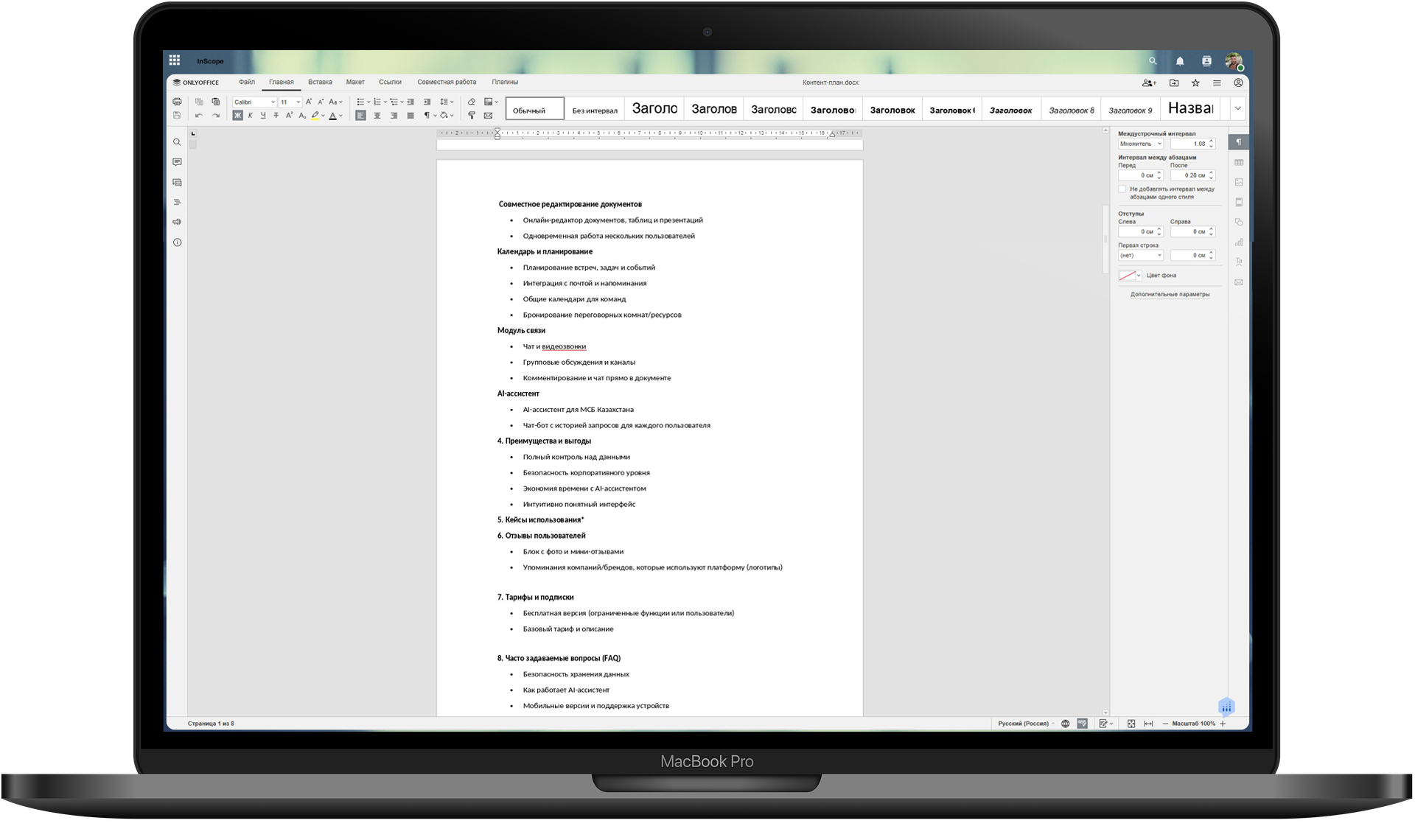Screen dimensions: 1415x840
Task: Mark document as favorite with star icon
Action: pyautogui.click(x=1195, y=83)
